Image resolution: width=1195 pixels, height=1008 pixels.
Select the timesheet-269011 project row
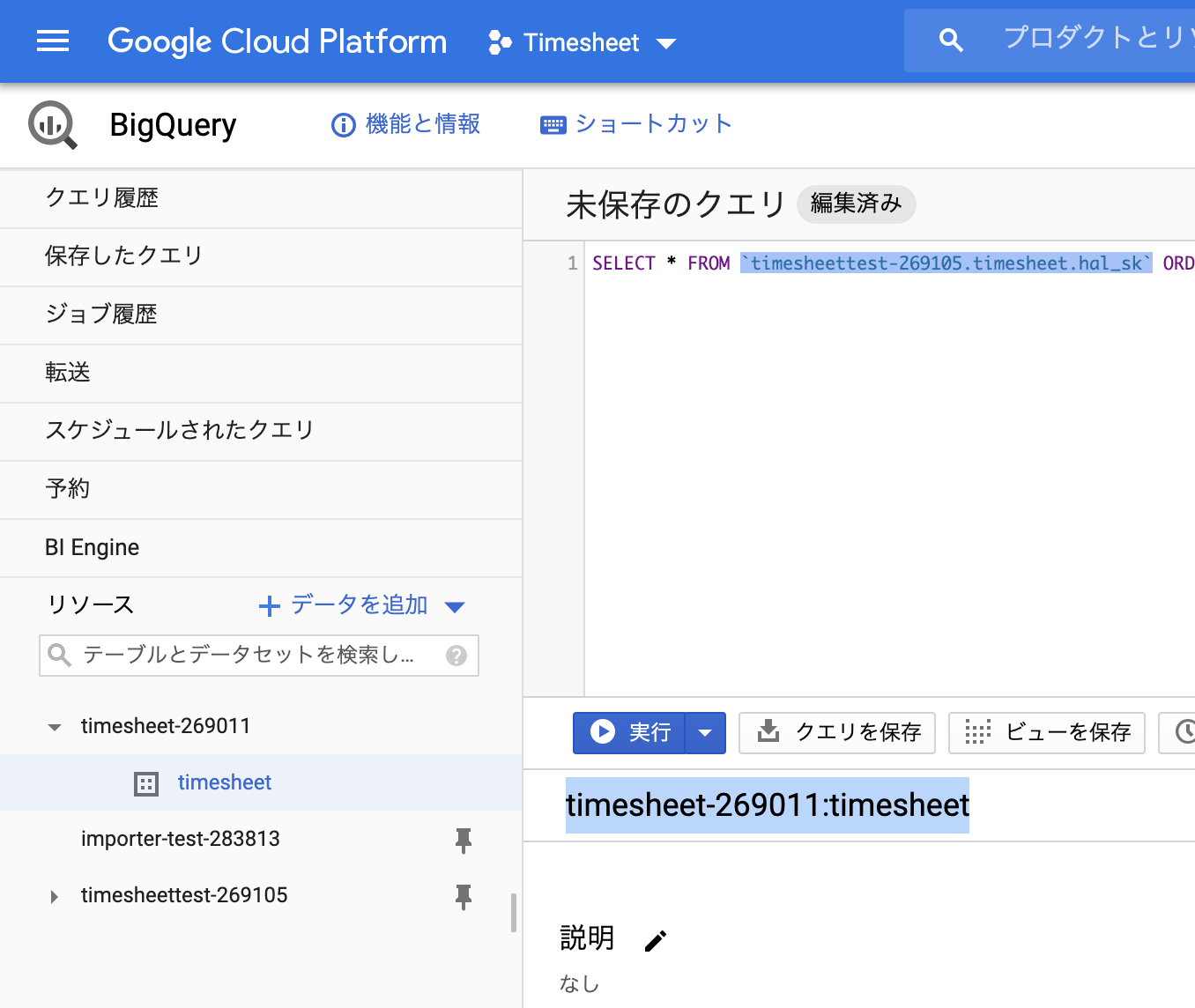point(261,726)
